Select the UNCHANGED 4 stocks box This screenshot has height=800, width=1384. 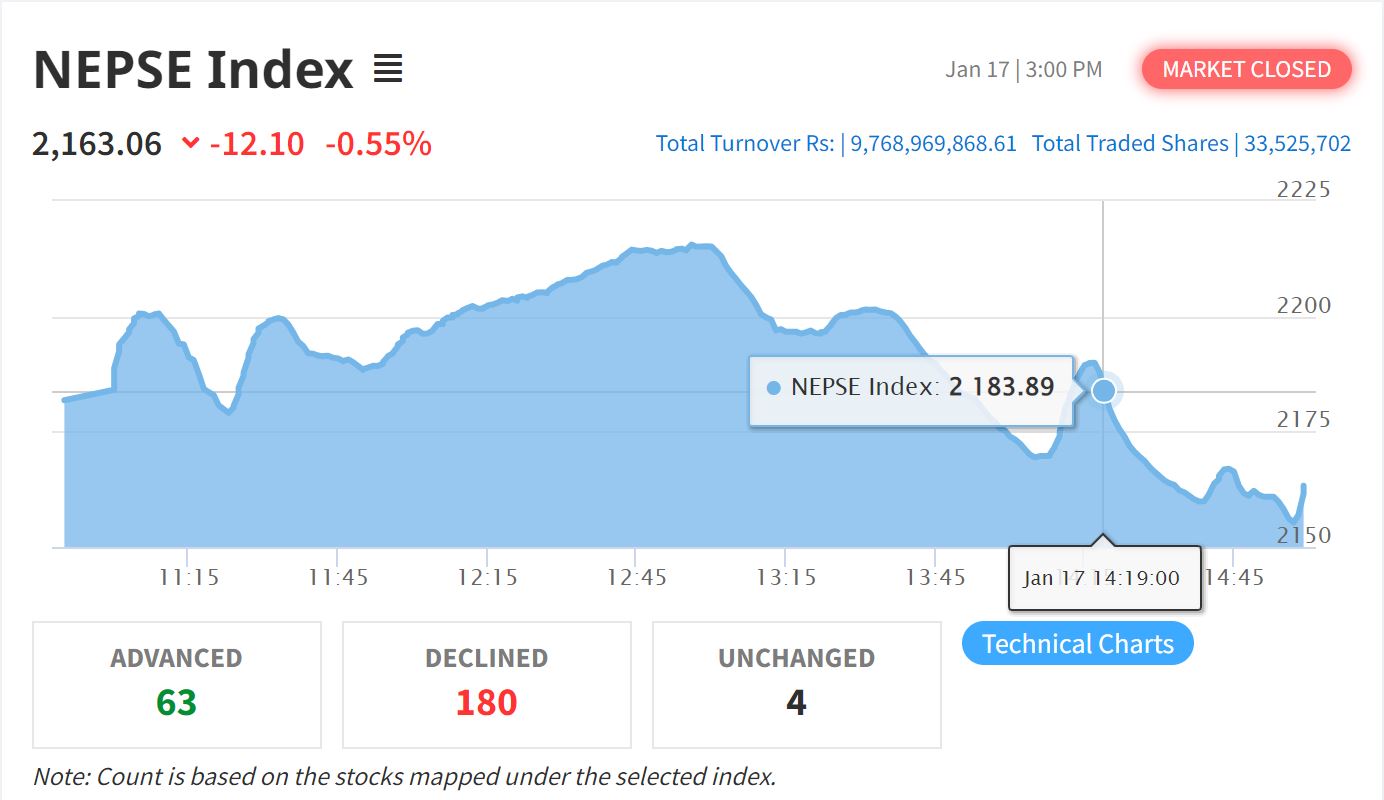[797, 685]
